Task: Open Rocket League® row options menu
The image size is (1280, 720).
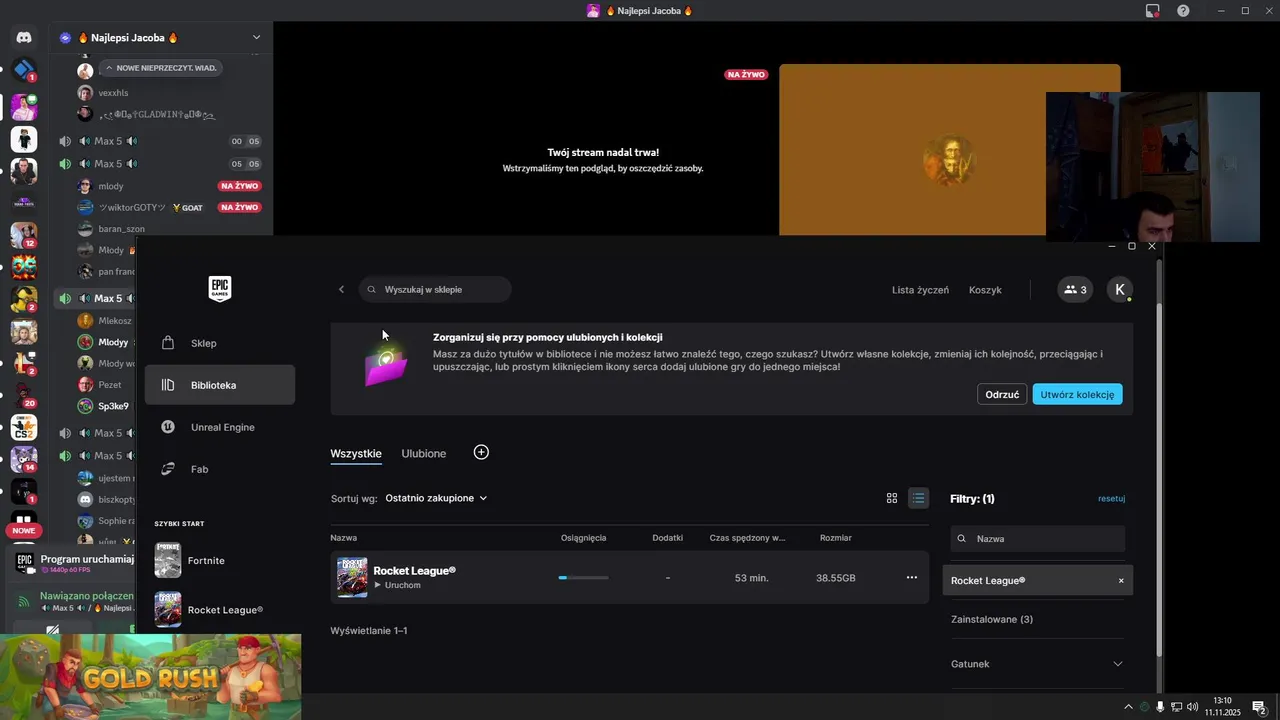Action: pyautogui.click(x=911, y=578)
